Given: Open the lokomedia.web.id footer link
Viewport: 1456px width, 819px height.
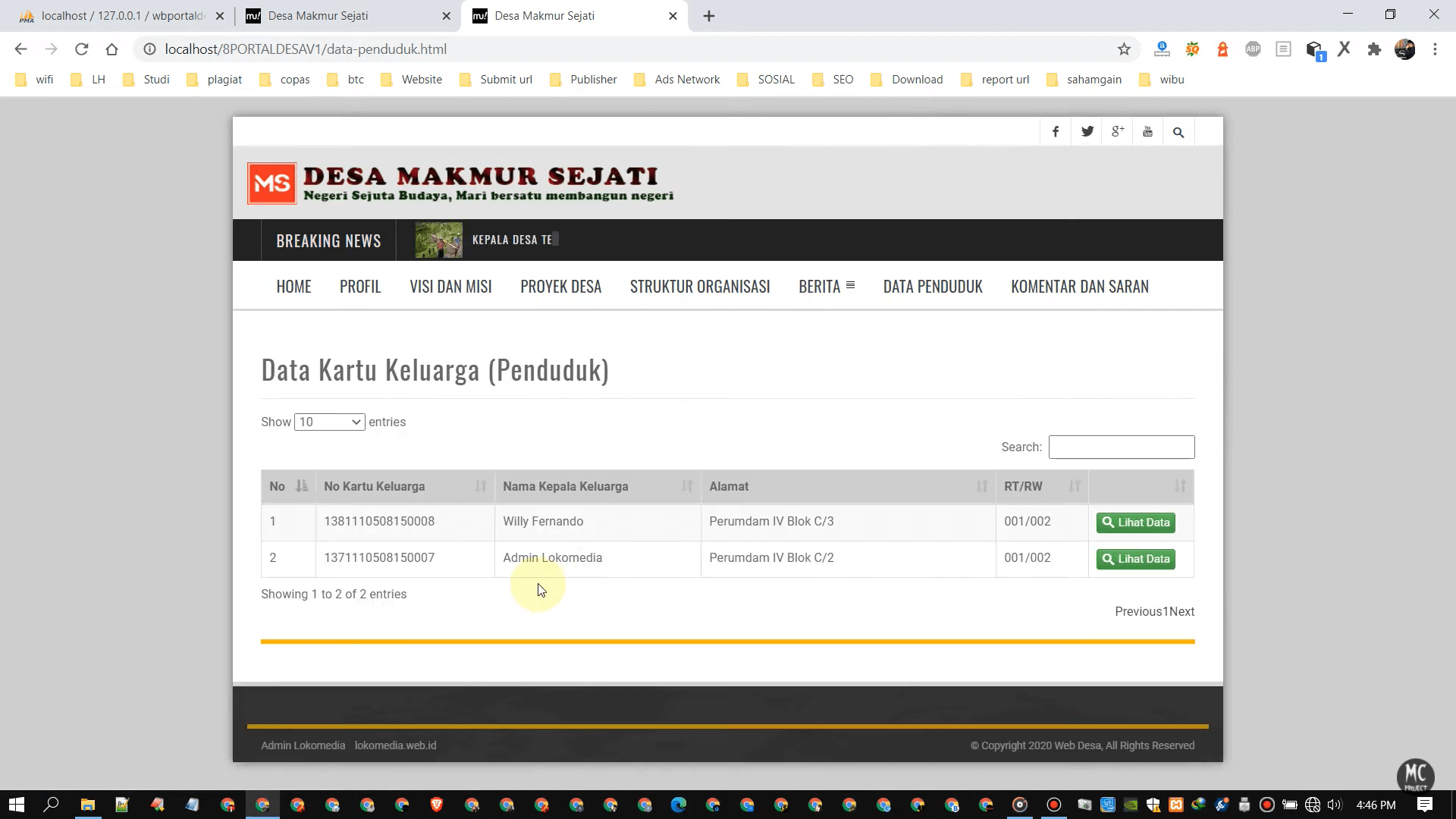Looking at the screenshot, I should point(395,745).
